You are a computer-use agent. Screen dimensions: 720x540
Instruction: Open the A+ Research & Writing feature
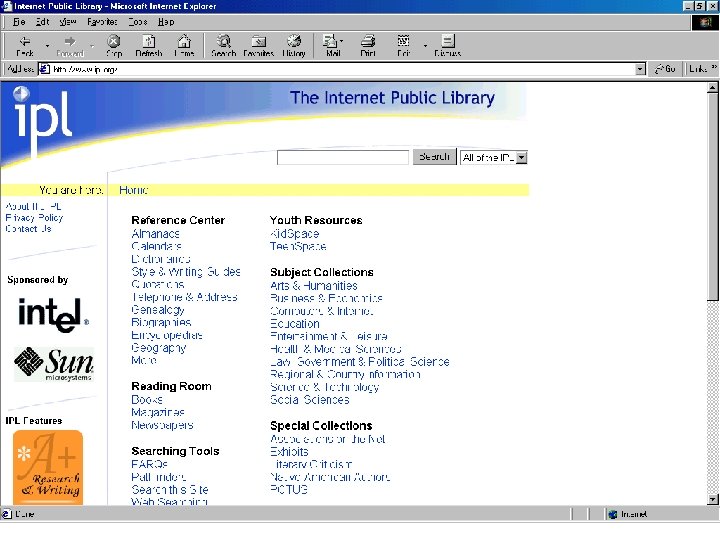click(x=48, y=467)
